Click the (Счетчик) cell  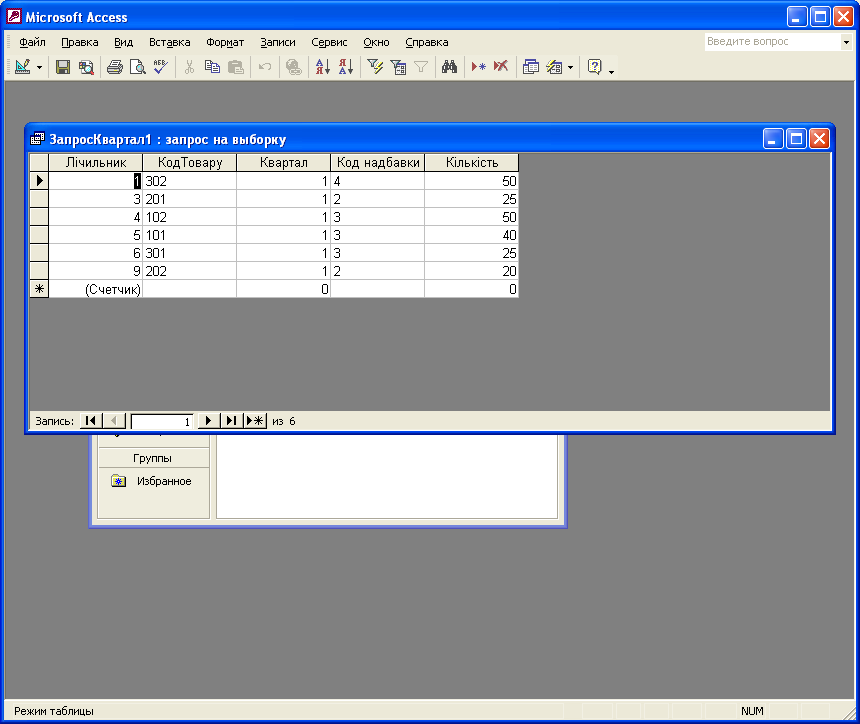click(x=95, y=289)
